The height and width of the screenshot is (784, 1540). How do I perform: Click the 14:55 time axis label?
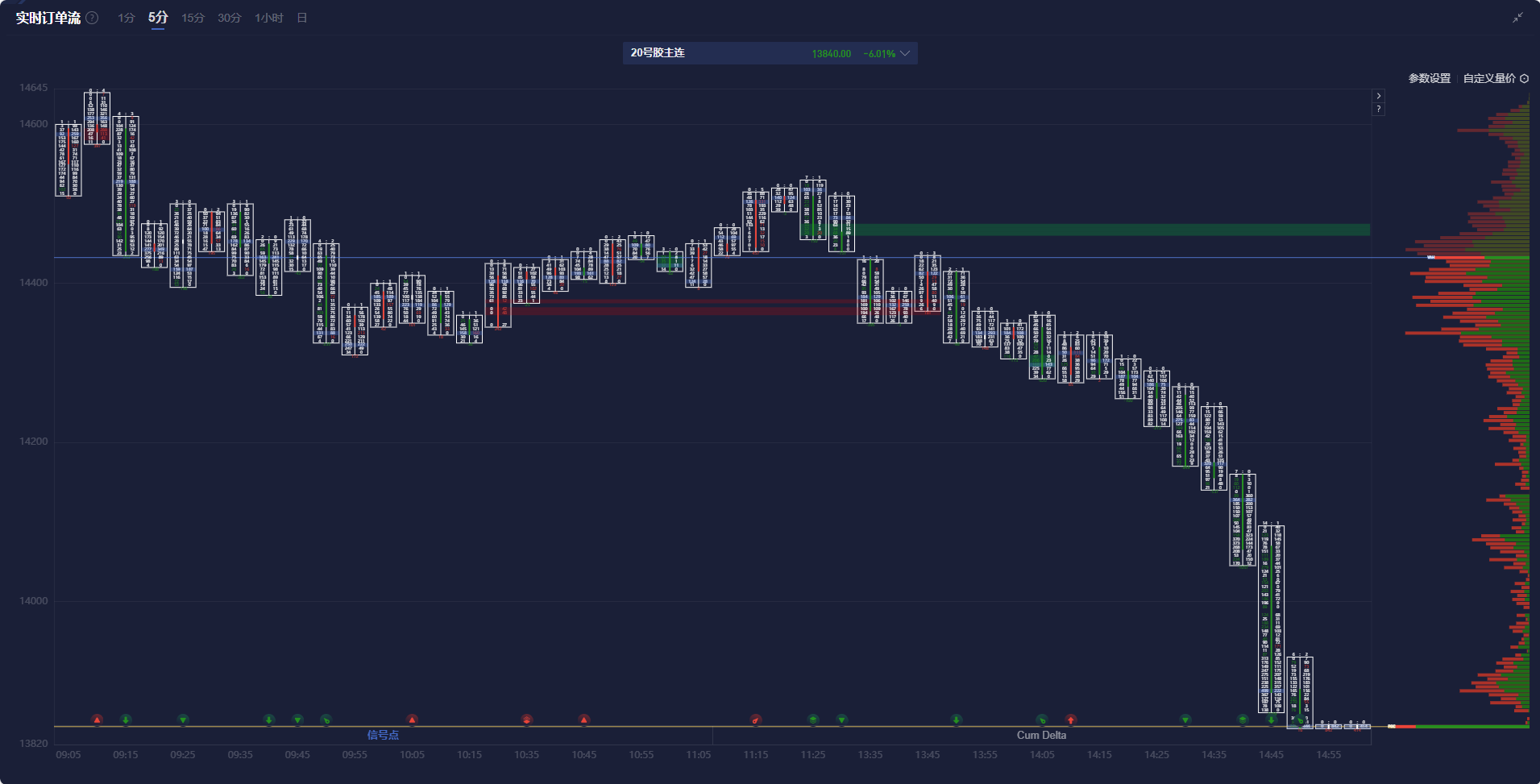click(1329, 755)
